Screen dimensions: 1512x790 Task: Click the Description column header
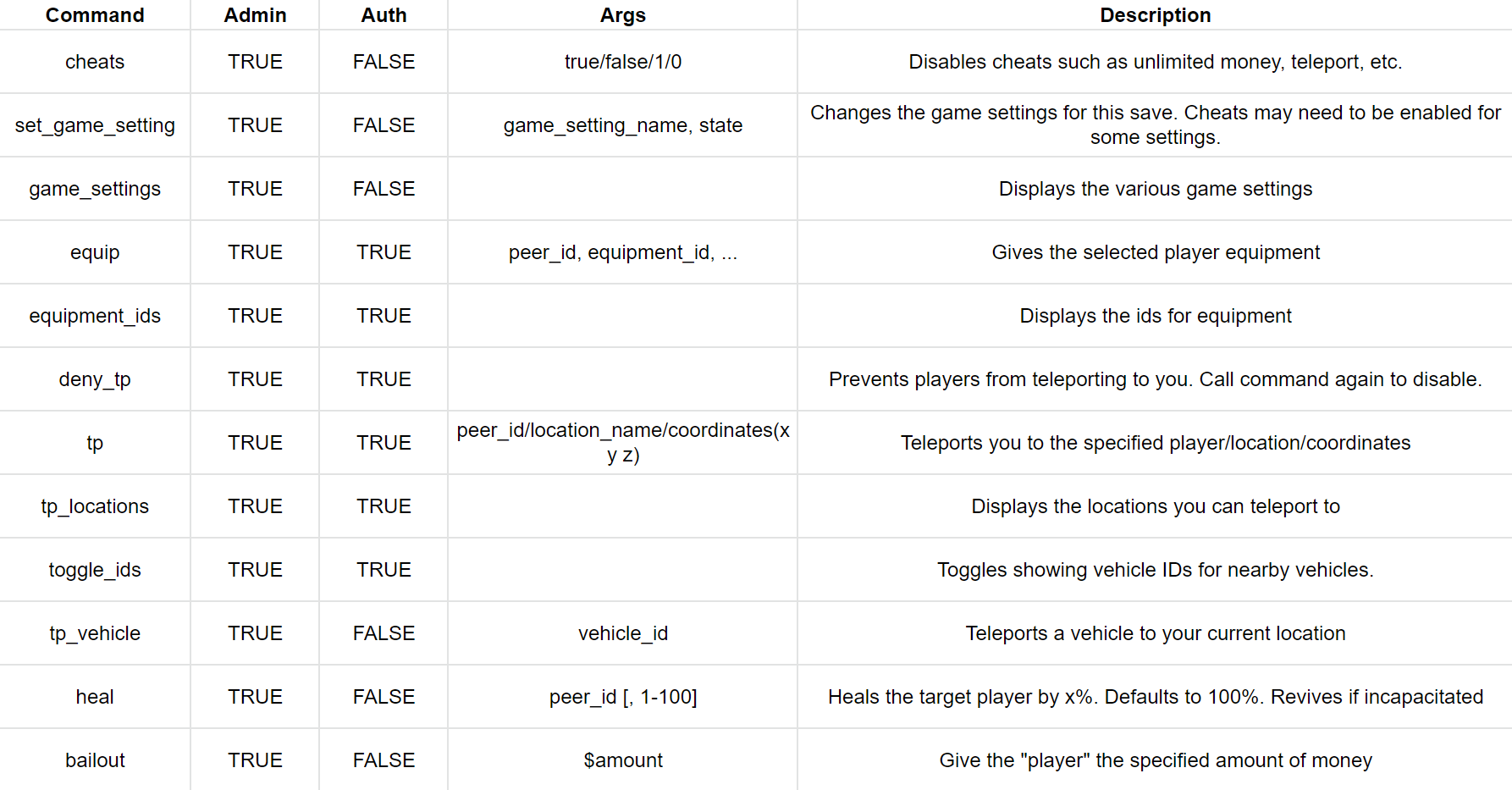1155,15
